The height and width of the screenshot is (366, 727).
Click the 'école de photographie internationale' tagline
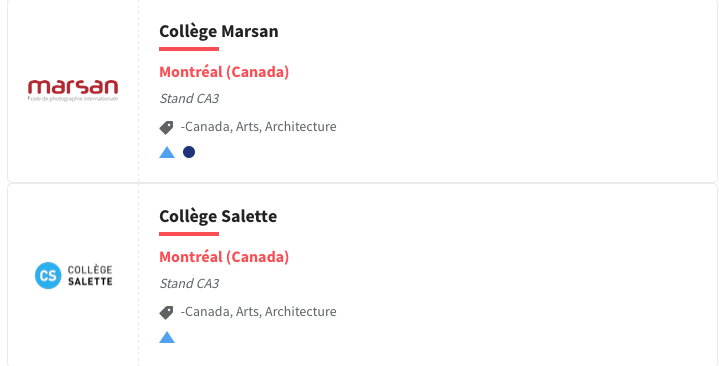73,99
